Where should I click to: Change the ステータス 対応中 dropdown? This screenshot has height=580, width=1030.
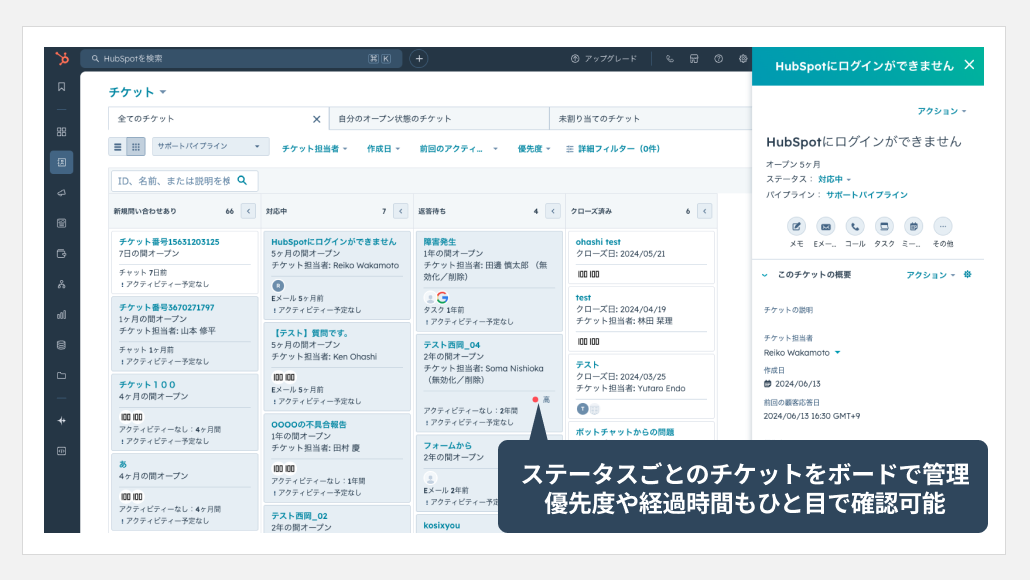tap(834, 179)
